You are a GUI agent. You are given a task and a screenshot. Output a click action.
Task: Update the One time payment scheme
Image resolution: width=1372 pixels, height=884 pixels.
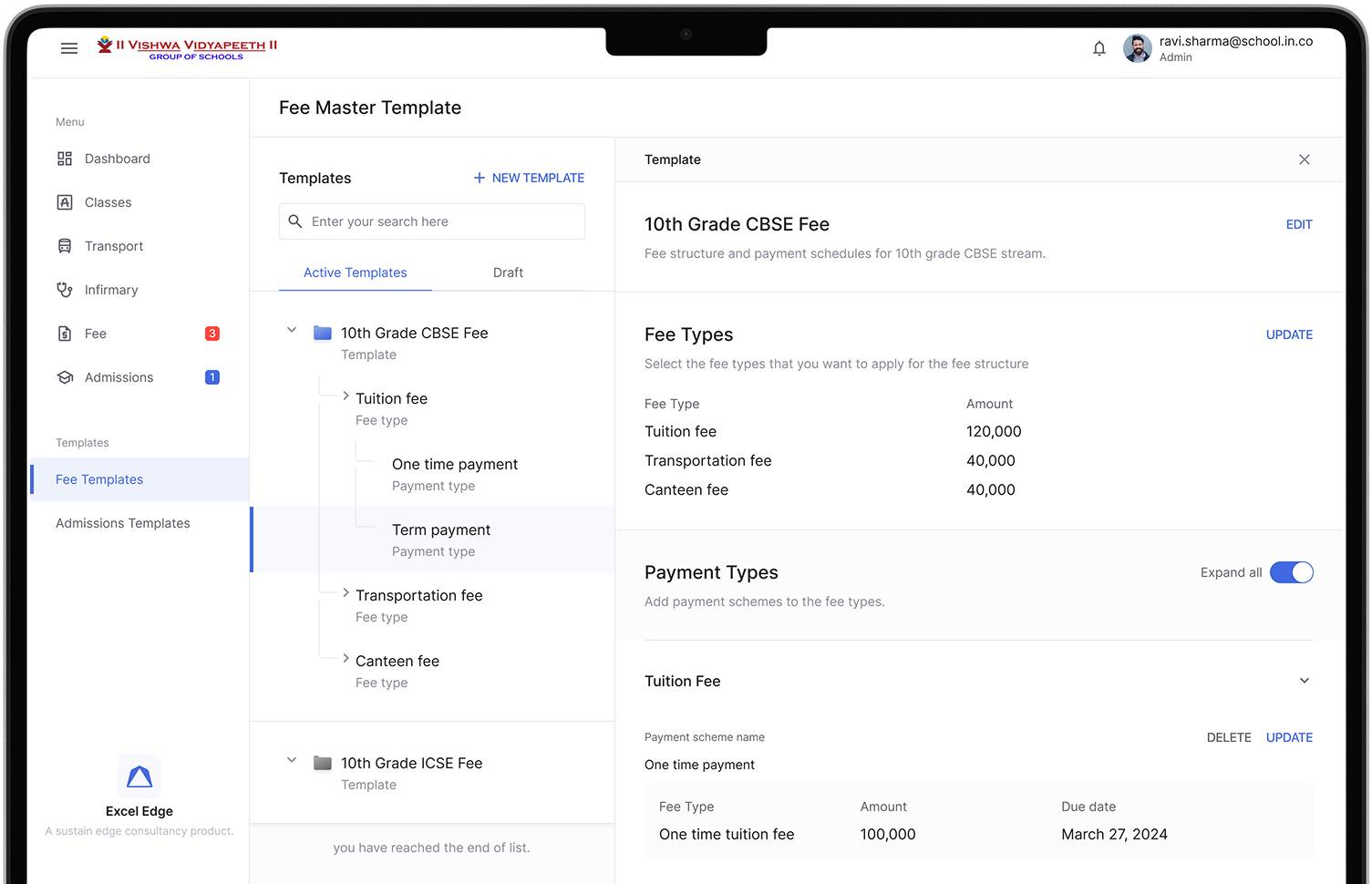[x=1289, y=737]
